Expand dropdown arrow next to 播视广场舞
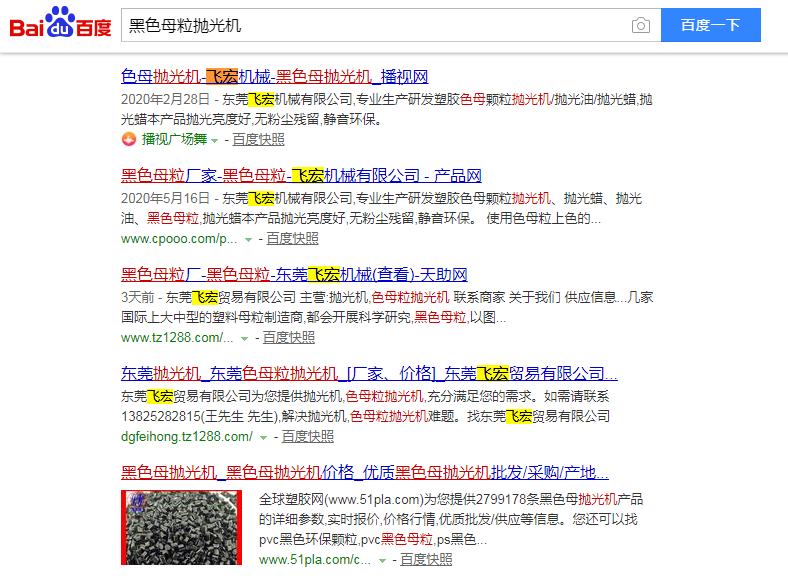The height and width of the screenshot is (585, 788). click(x=215, y=141)
